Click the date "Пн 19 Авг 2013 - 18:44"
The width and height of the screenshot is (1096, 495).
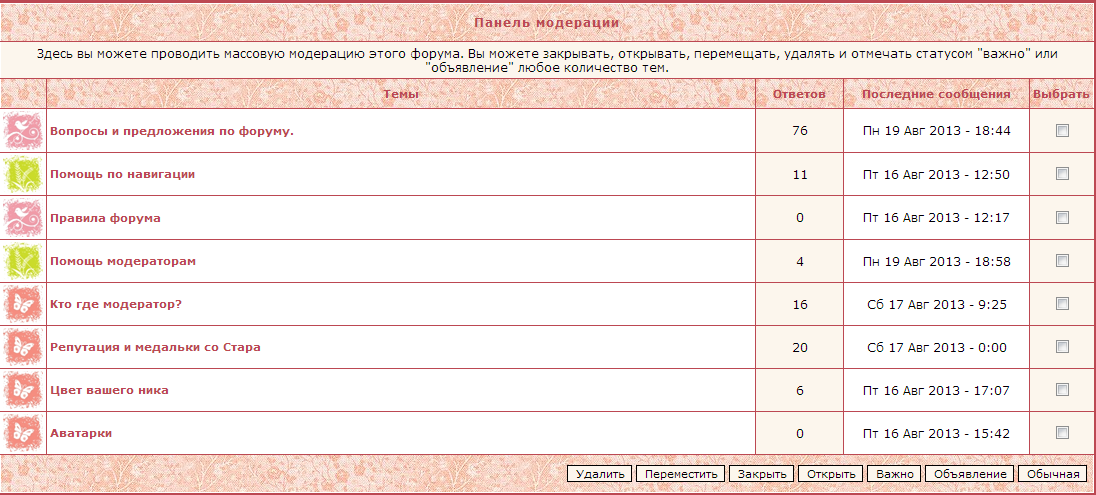click(x=937, y=131)
